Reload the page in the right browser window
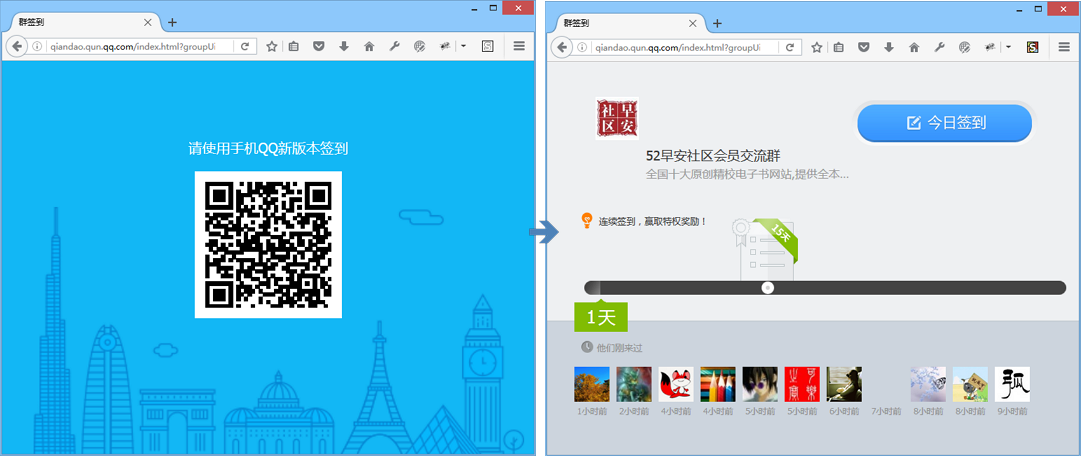This screenshot has width=1082, height=456. tap(789, 46)
